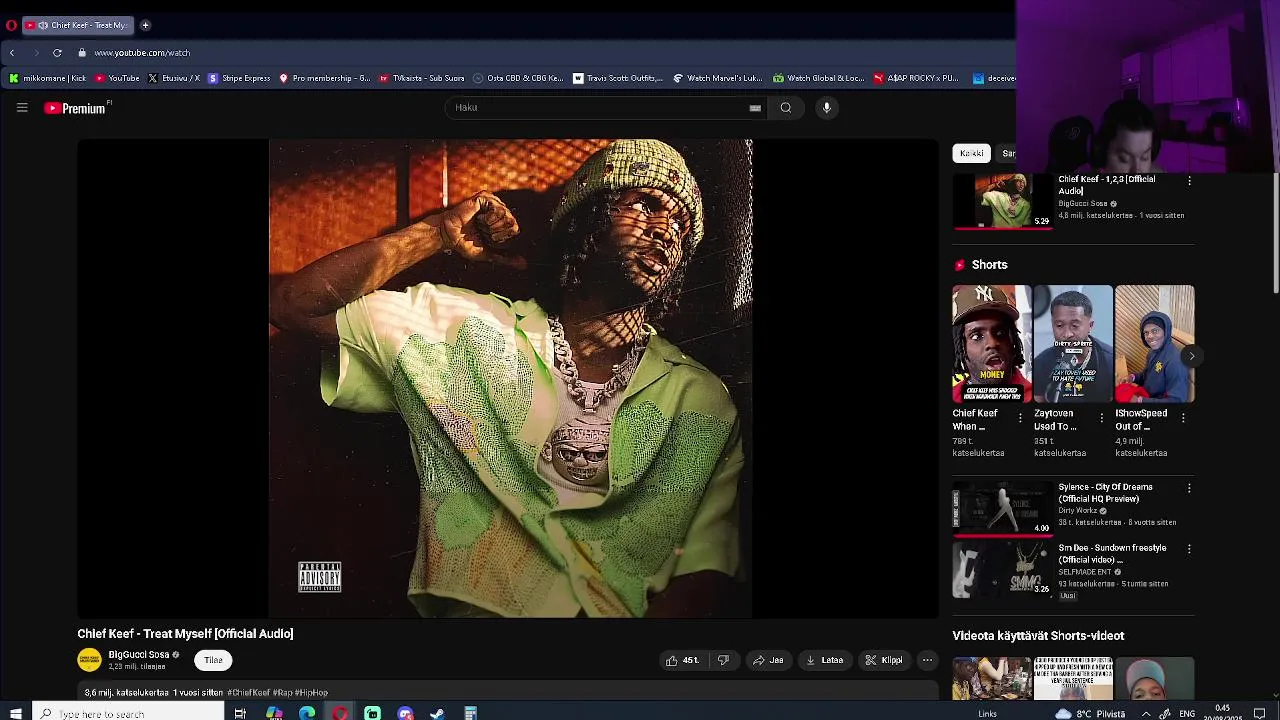This screenshot has height=720, width=1280.
Task: Select the Chief Keef - Treat Myself browser tab
Action: [x=78, y=25]
